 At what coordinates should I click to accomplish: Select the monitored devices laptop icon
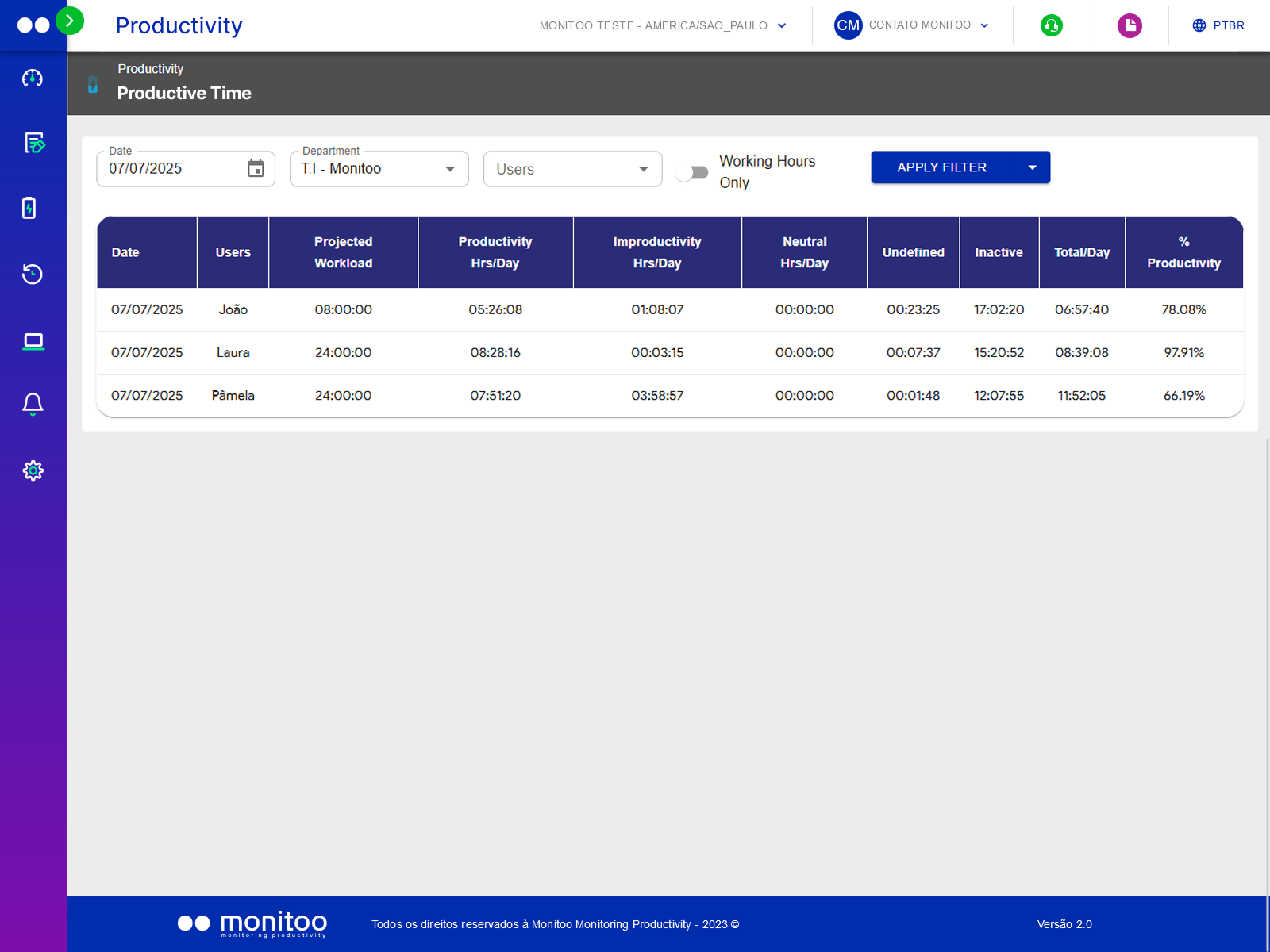coord(33,340)
